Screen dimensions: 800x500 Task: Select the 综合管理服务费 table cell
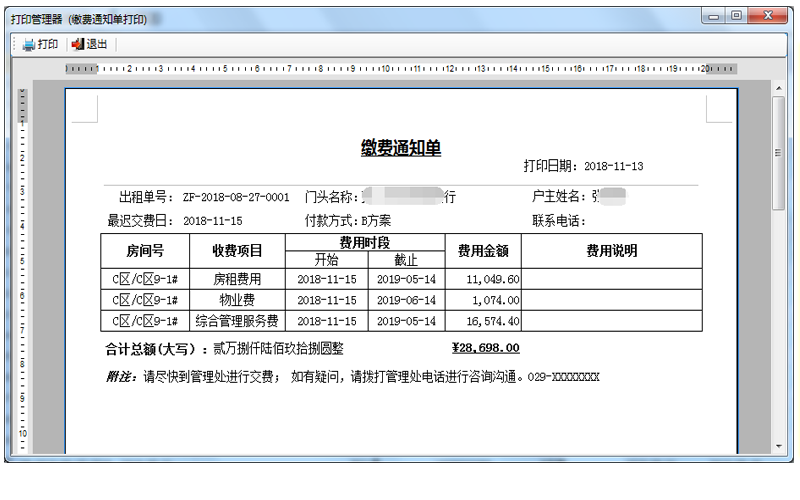coord(237,321)
